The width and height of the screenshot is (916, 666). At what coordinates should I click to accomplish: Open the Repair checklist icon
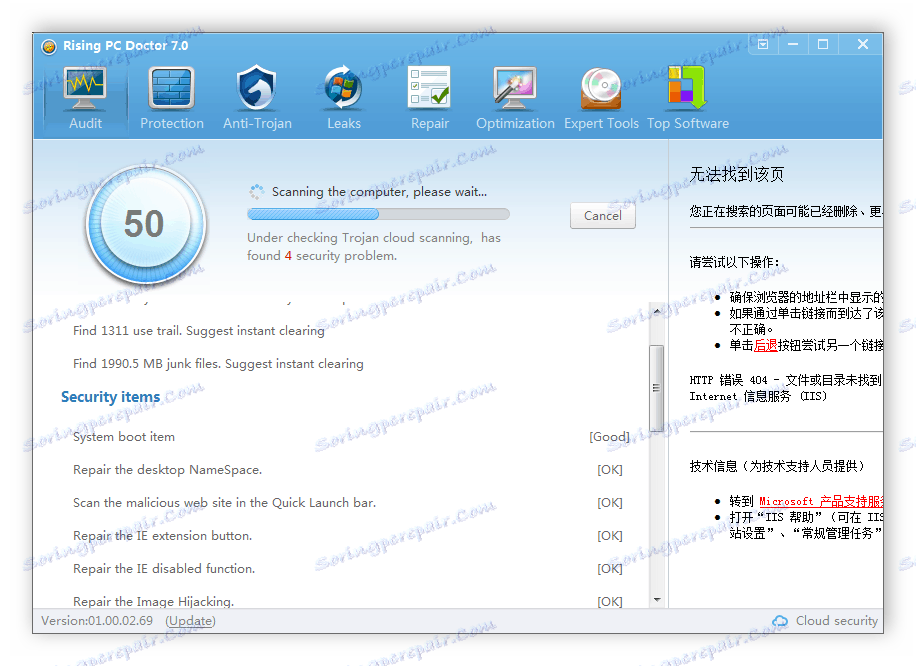429,89
